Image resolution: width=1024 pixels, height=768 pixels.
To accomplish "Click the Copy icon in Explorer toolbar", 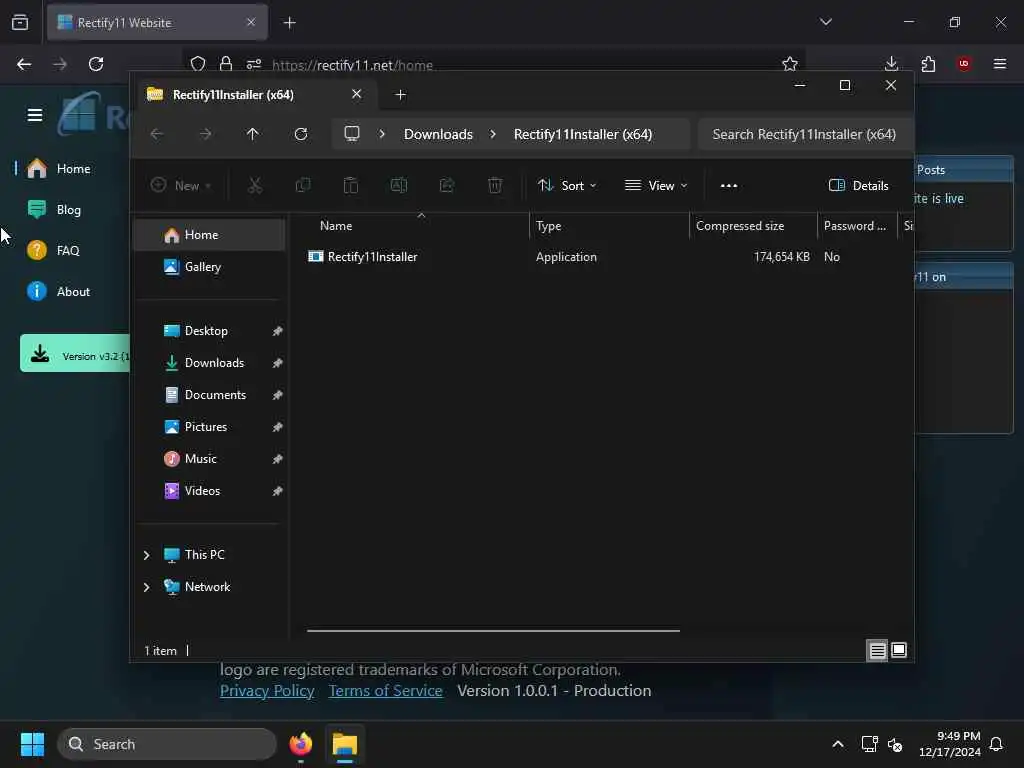I will pos(302,185).
